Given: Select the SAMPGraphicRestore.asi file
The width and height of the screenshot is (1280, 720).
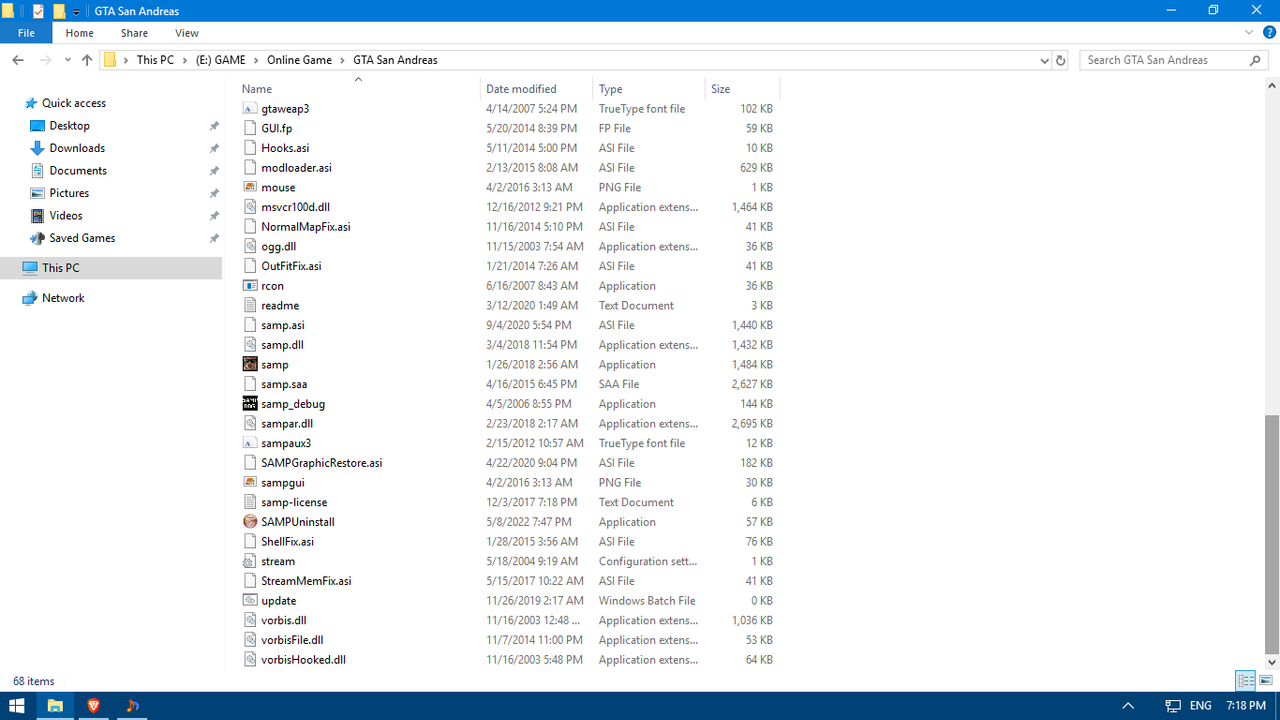Looking at the screenshot, I should click(x=322, y=463).
